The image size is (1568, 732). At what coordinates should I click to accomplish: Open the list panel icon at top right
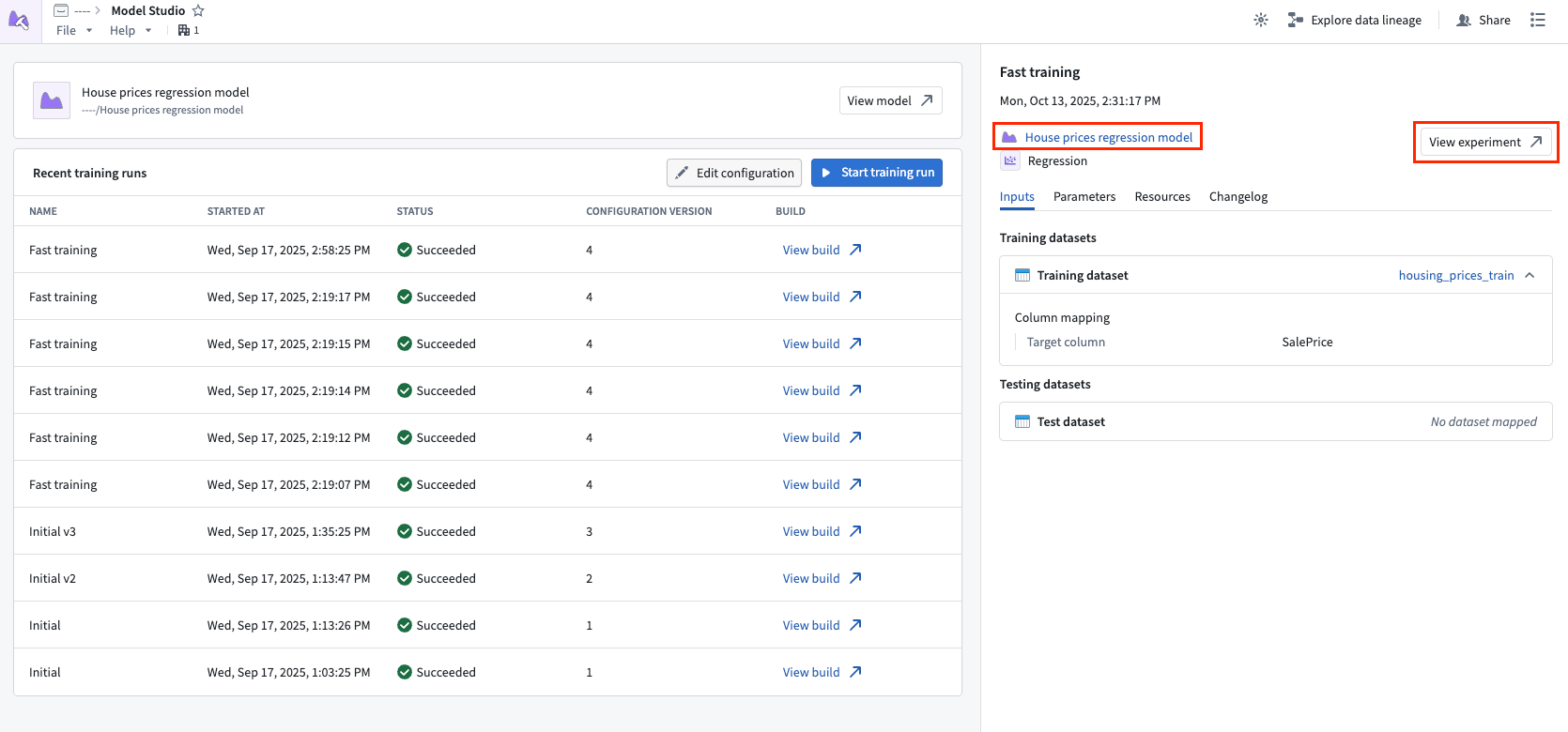coord(1537,20)
